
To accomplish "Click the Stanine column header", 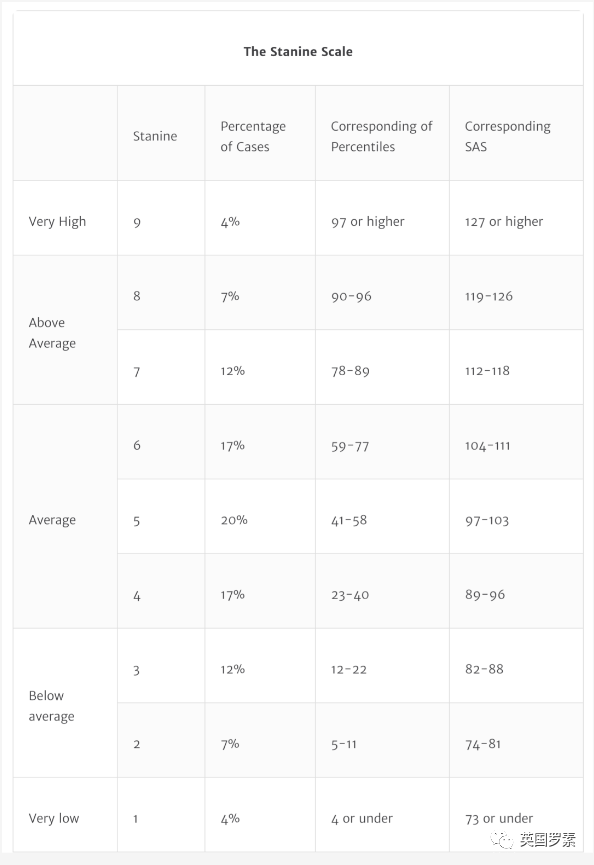I will click(155, 136).
